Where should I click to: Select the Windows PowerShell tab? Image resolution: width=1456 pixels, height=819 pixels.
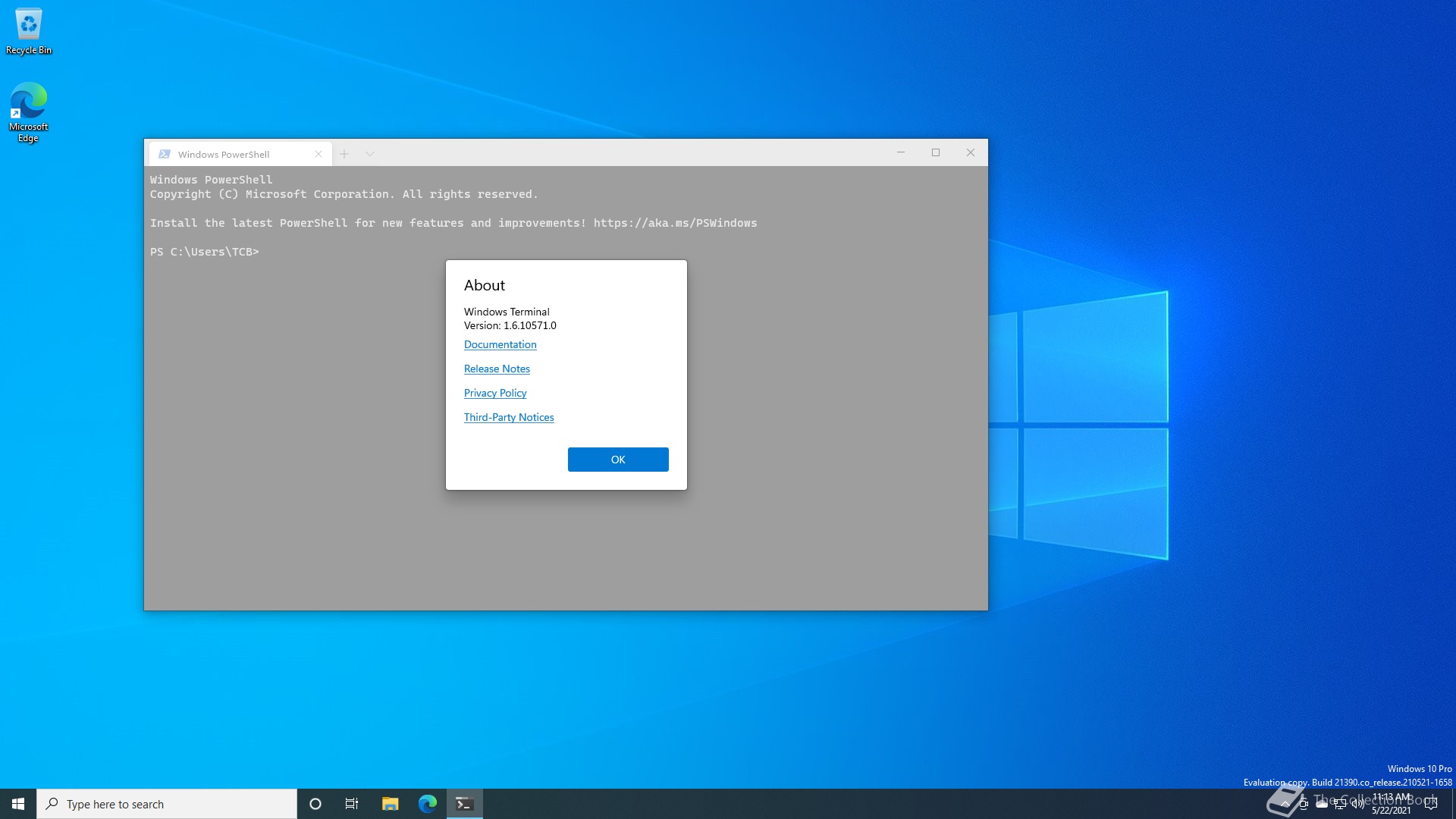coord(240,154)
